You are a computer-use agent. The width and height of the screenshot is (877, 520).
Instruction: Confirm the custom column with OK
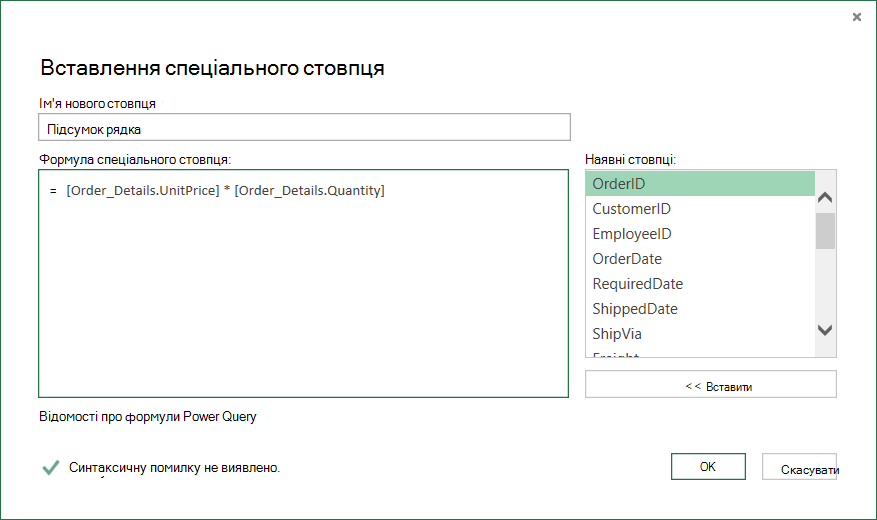(708, 466)
